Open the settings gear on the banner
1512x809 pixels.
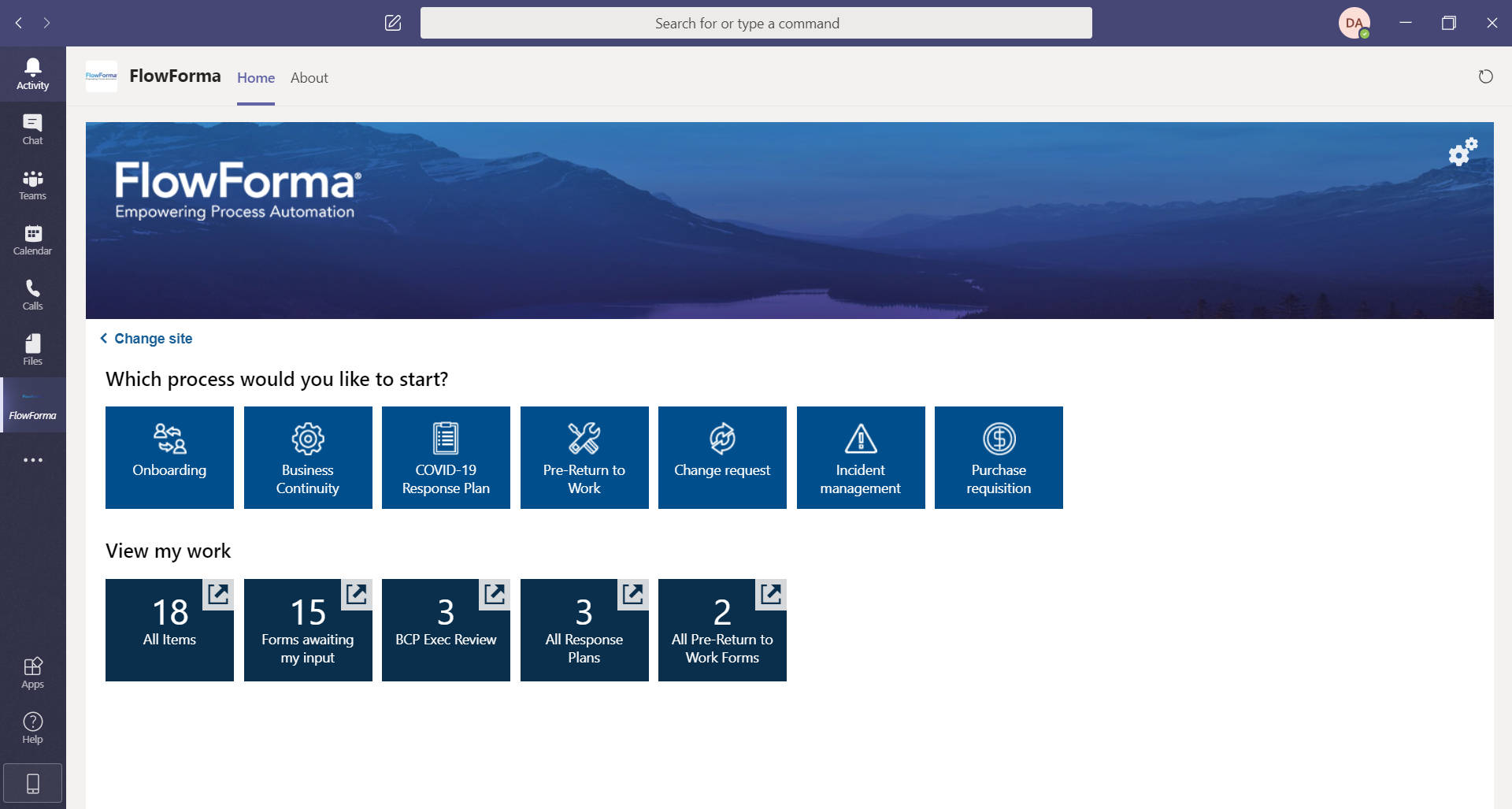1462,153
